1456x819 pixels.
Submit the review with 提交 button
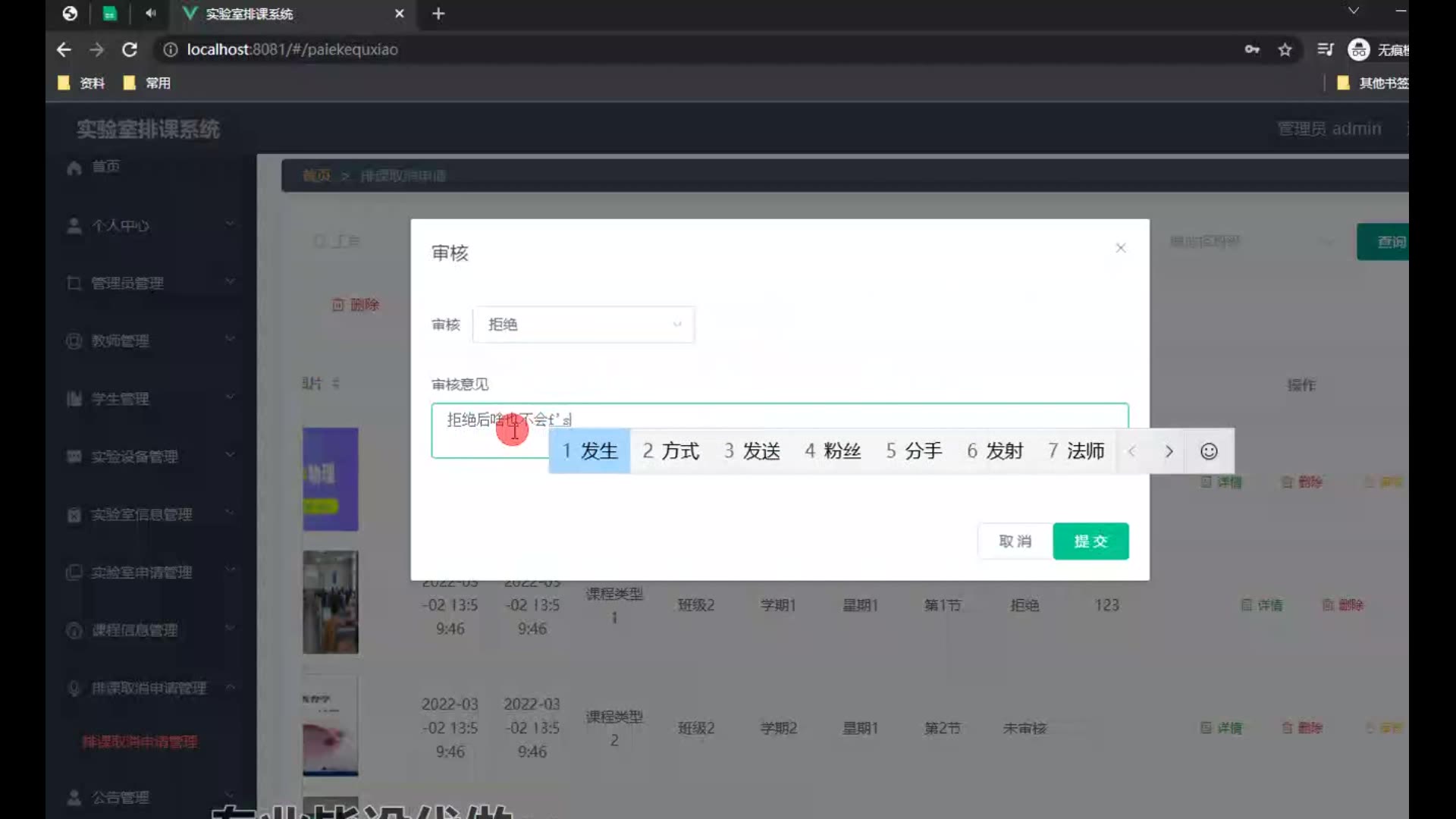click(x=1090, y=541)
